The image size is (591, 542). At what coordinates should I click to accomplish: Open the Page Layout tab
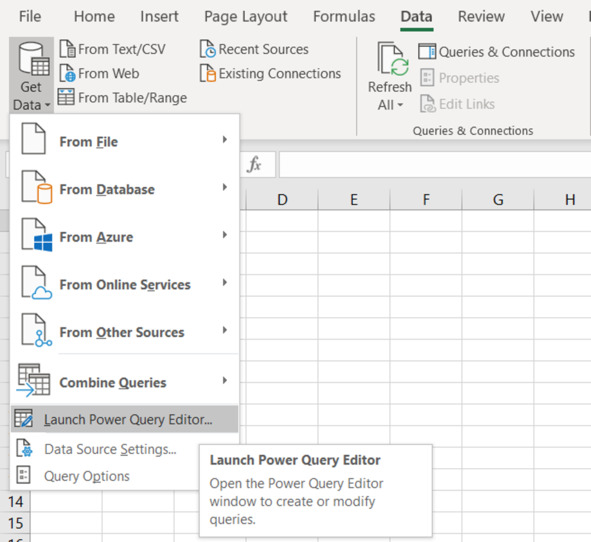[245, 17]
